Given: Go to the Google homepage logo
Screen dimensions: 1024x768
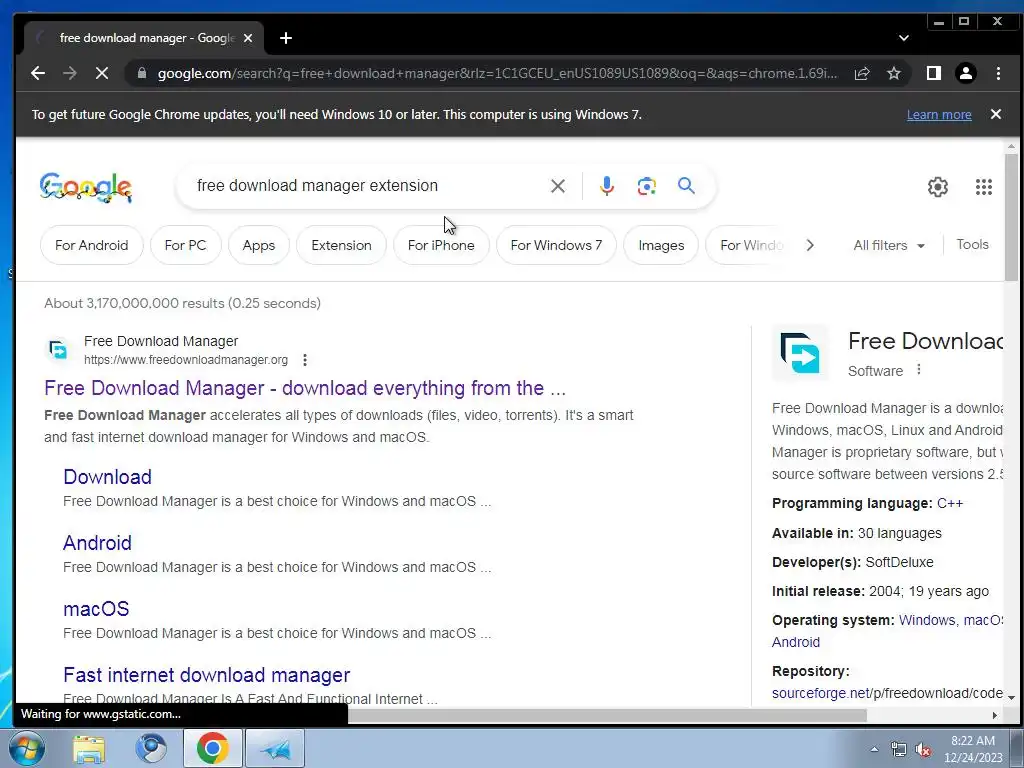Looking at the screenshot, I should coord(86,187).
